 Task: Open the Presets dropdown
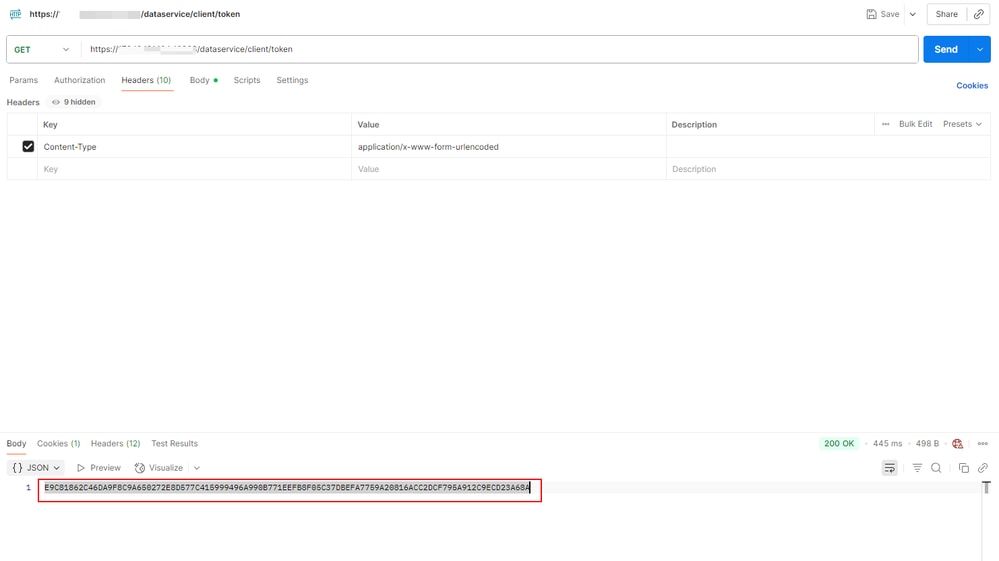pyautogui.click(x=962, y=124)
